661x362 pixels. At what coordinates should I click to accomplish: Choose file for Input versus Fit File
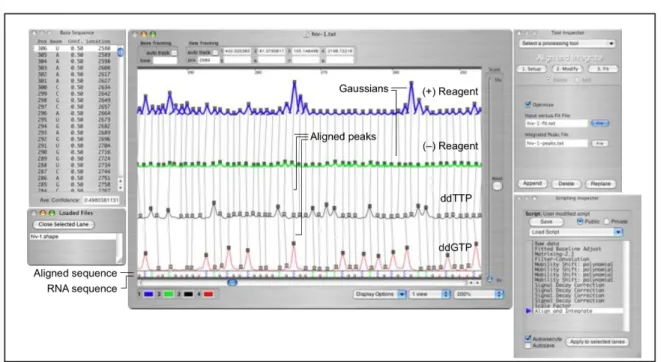(600, 123)
